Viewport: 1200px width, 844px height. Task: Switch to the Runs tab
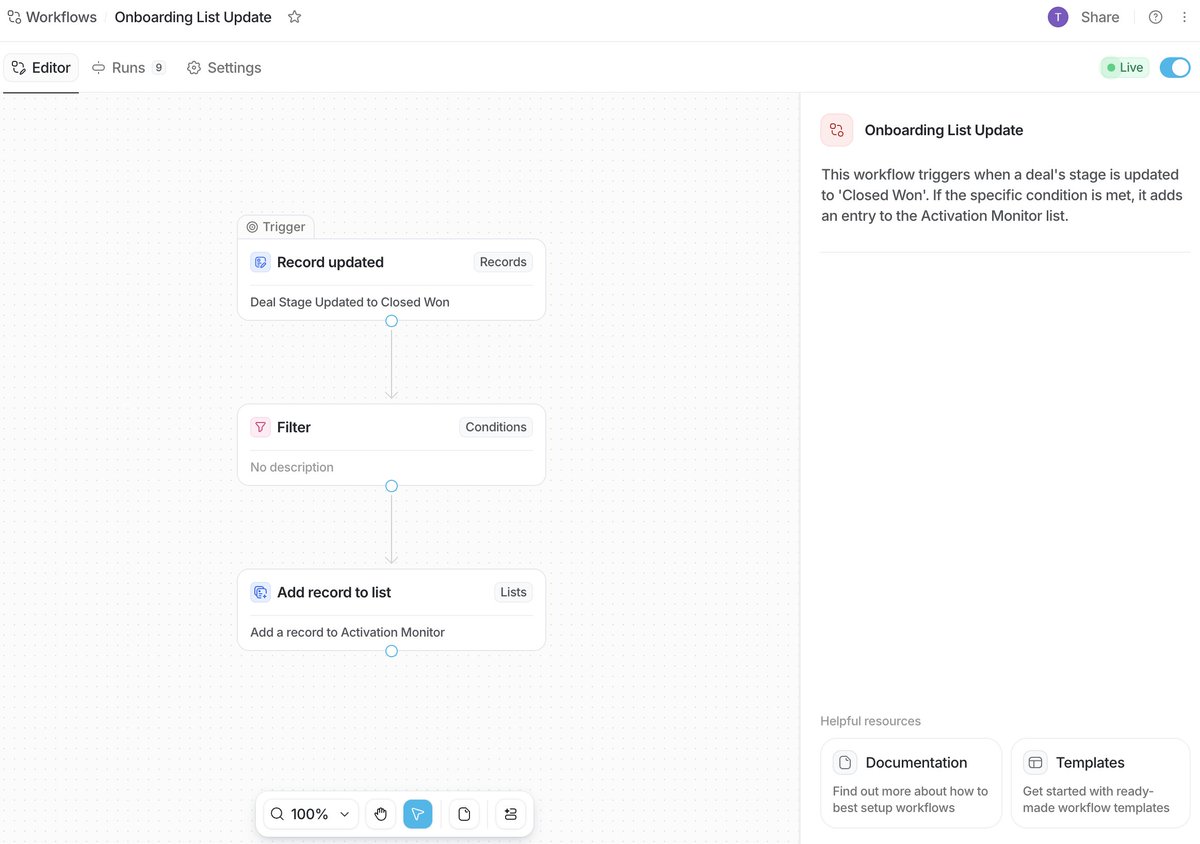click(x=128, y=67)
